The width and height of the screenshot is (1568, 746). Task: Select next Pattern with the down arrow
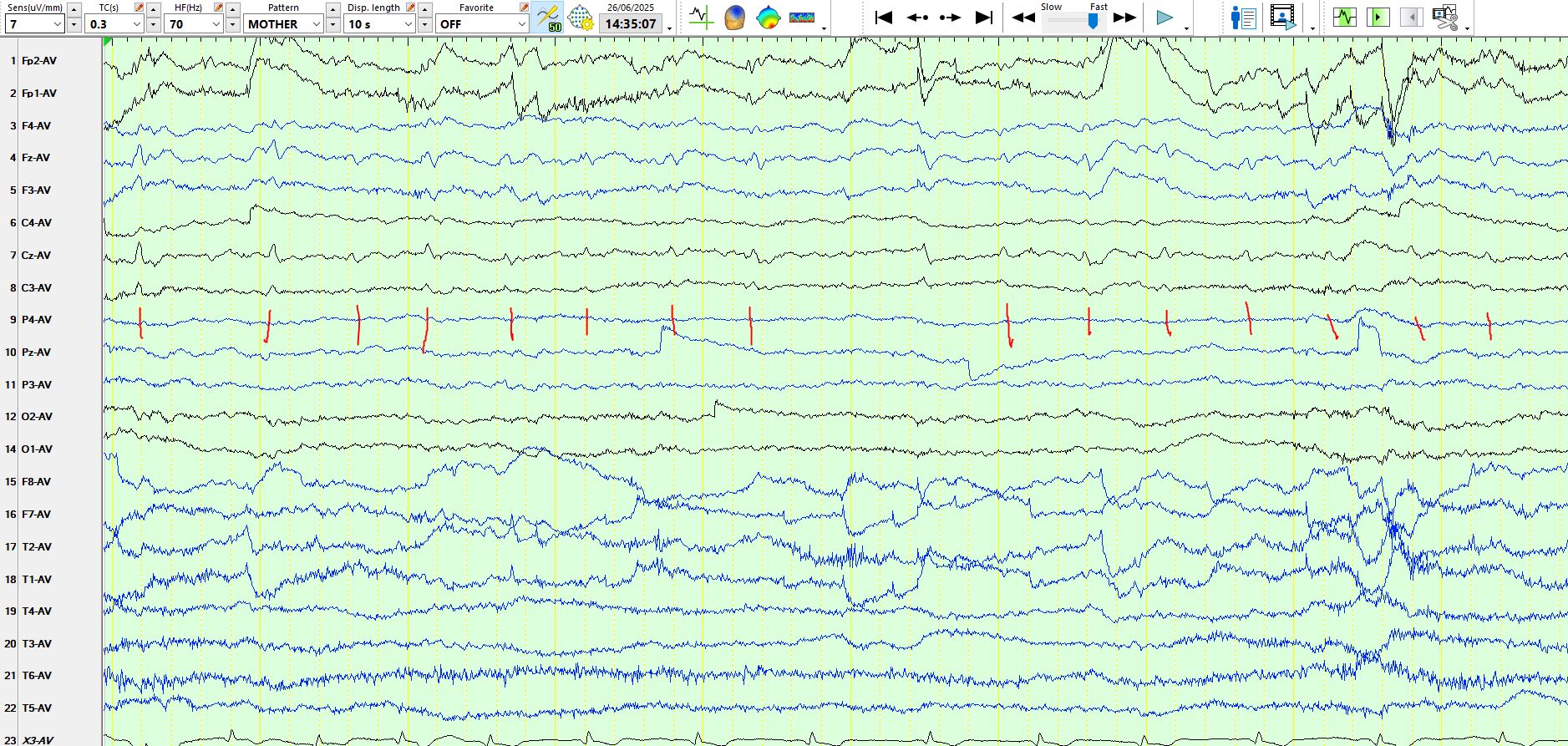pyautogui.click(x=332, y=25)
